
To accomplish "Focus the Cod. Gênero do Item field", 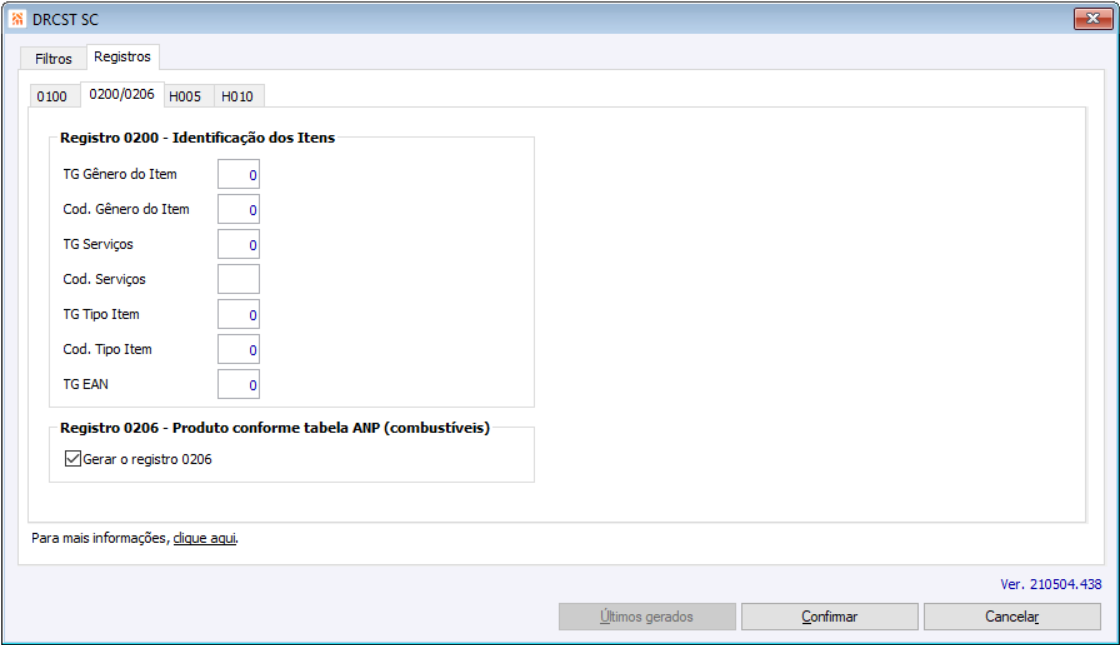I will [x=239, y=209].
